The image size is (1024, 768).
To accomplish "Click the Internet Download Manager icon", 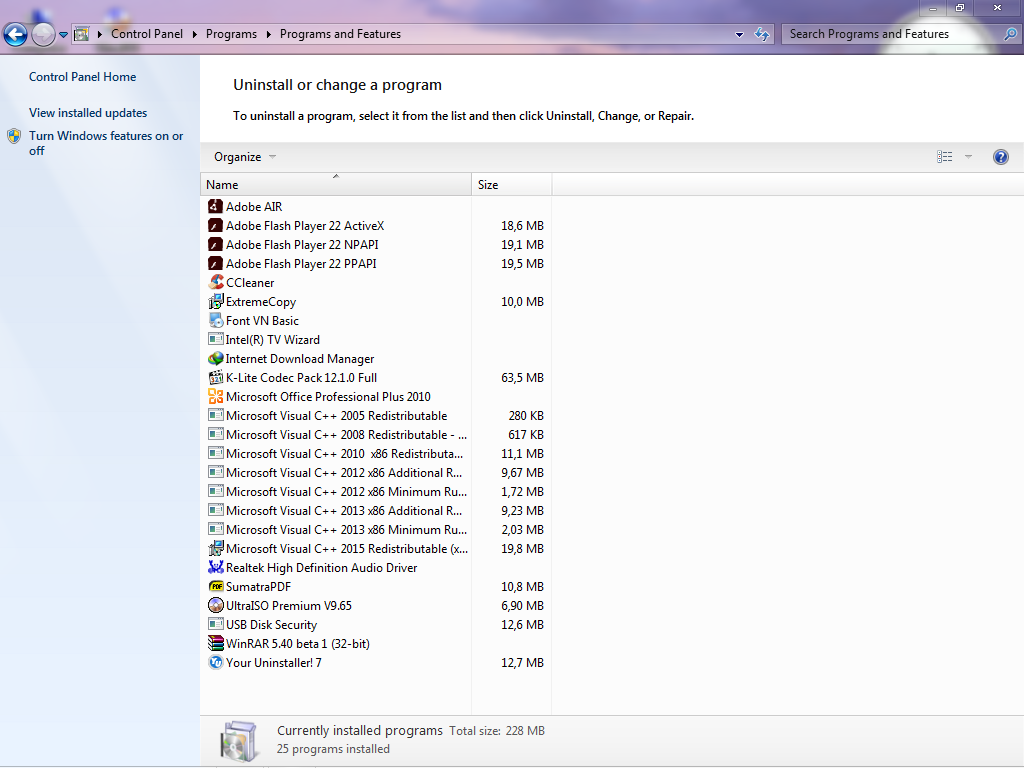I will (216, 359).
